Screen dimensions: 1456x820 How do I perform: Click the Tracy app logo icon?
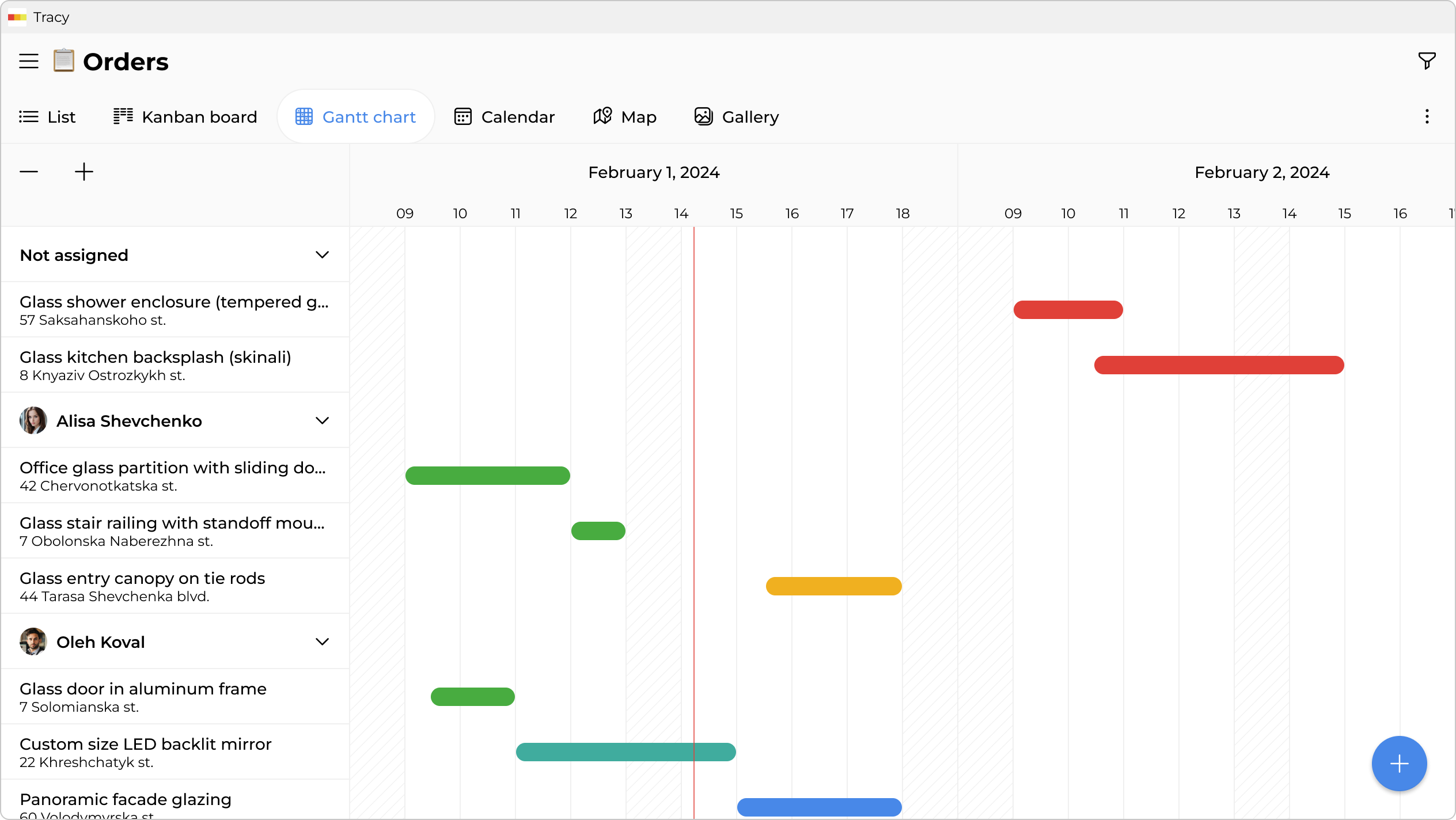tap(17, 17)
